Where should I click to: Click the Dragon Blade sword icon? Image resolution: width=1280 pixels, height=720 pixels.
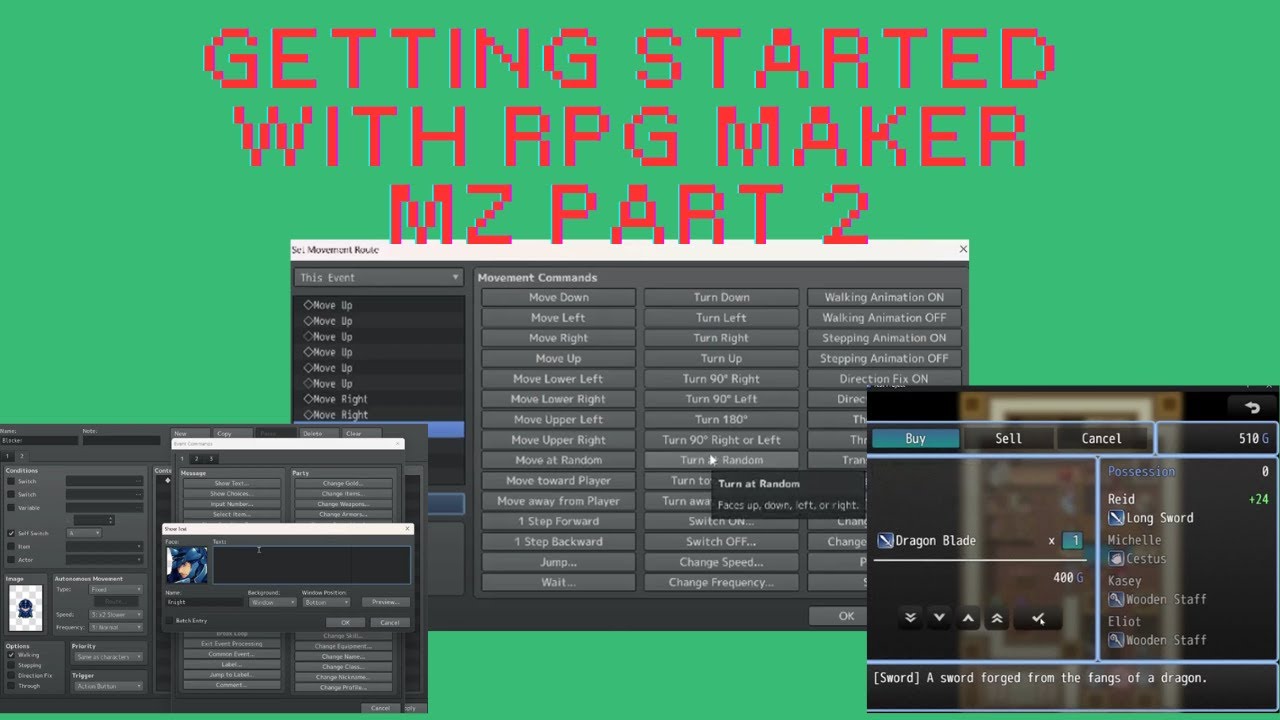tap(885, 541)
